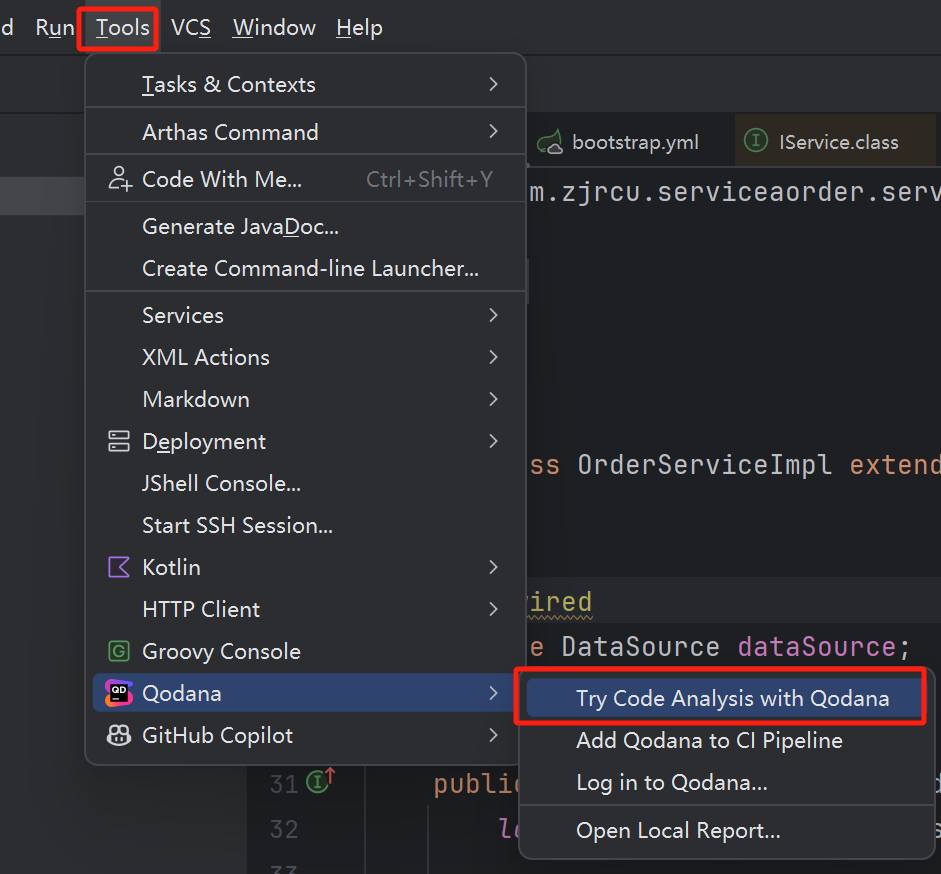The width and height of the screenshot is (941, 874).
Task: Select Try Code Analysis with Qodana
Action: 732,698
